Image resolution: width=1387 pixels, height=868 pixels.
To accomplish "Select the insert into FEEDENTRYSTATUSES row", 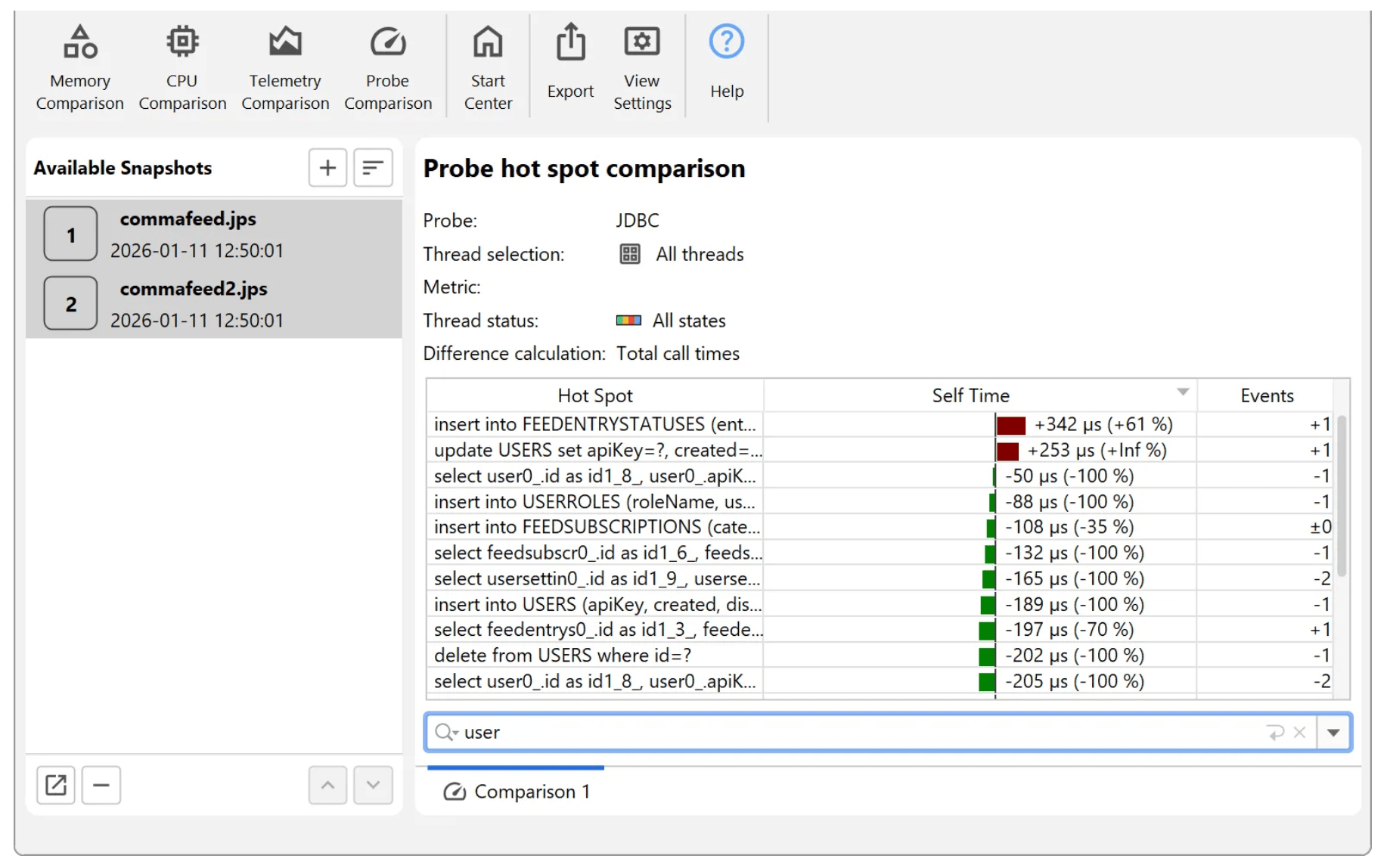I will [880, 424].
